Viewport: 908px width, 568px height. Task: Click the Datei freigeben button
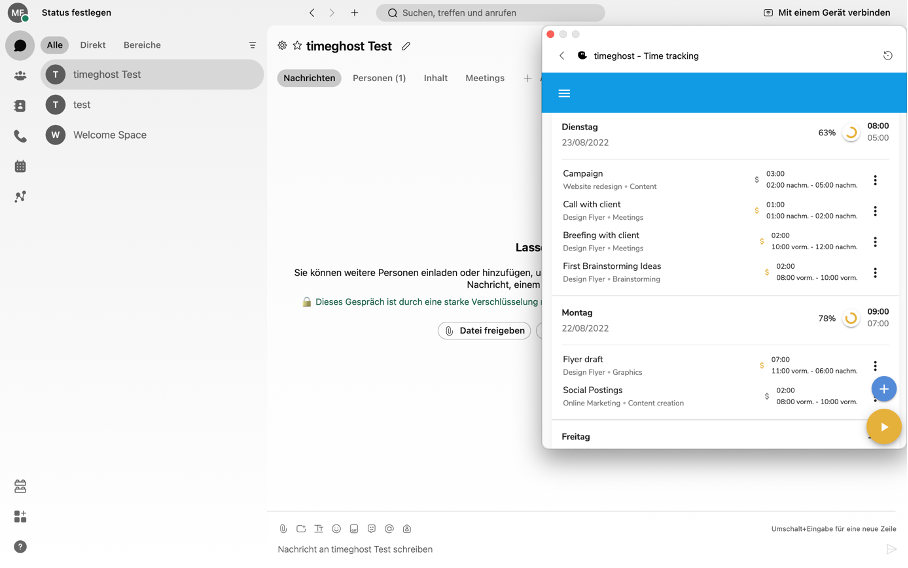tap(484, 331)
